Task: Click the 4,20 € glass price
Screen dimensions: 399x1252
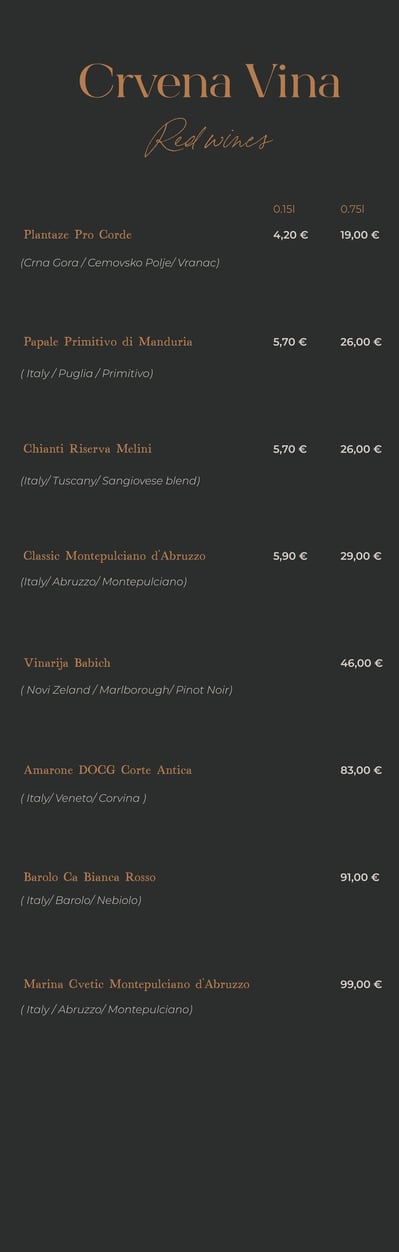Action: 290,235
